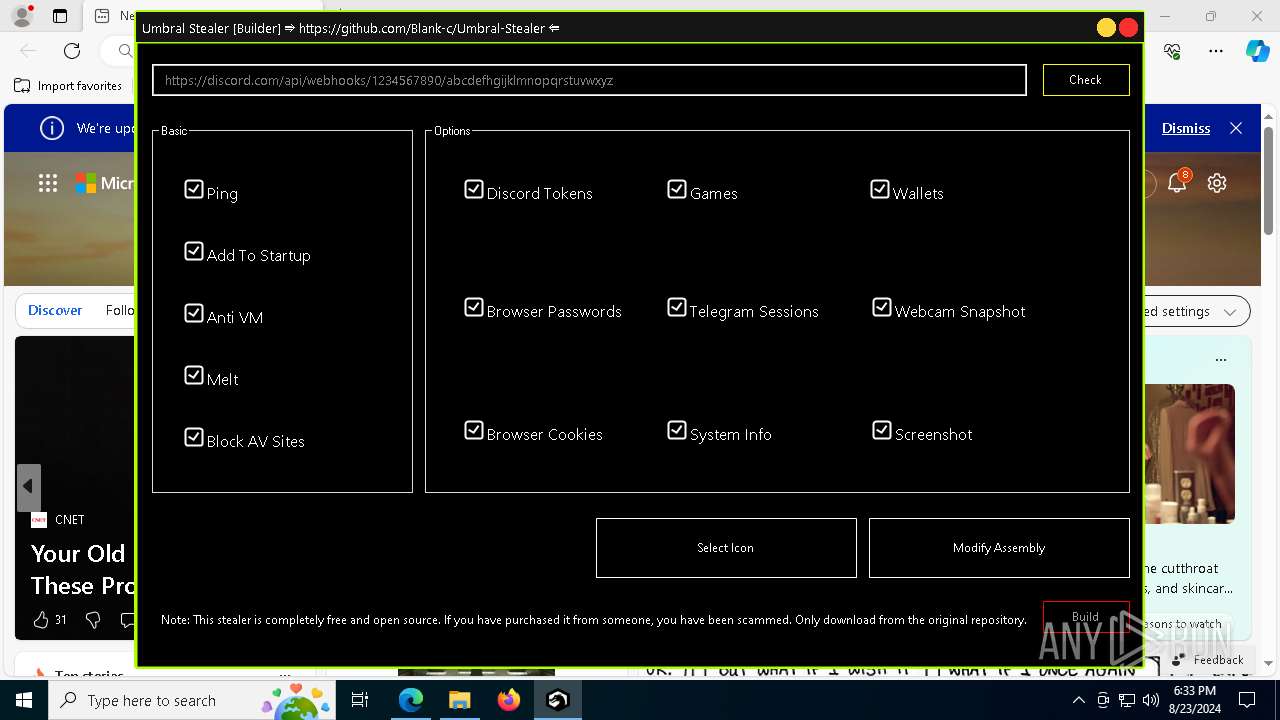The width and height of the screenshot is (1280, 720).
Task: Open File Explorer from the taskbar
Action: pyautogui.click(x=459, y=700)
